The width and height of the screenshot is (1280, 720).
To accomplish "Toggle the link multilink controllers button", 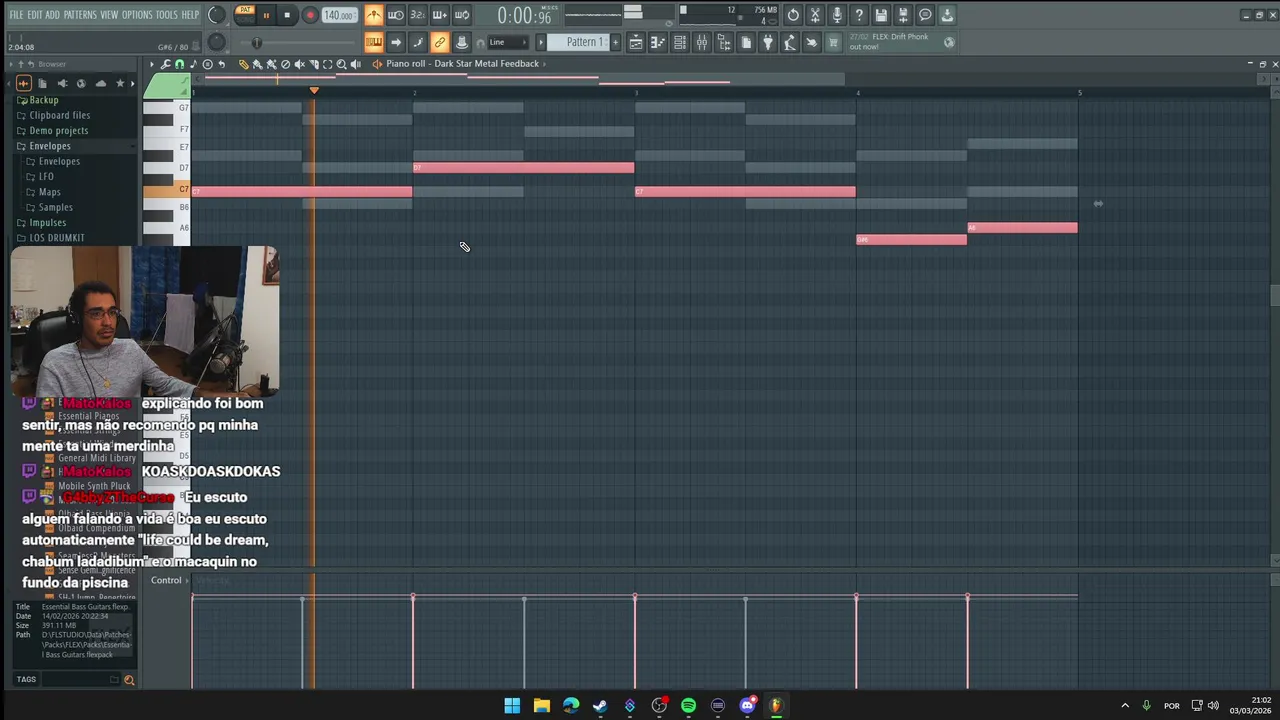I will pyautogui.click(x=439, y=42).
